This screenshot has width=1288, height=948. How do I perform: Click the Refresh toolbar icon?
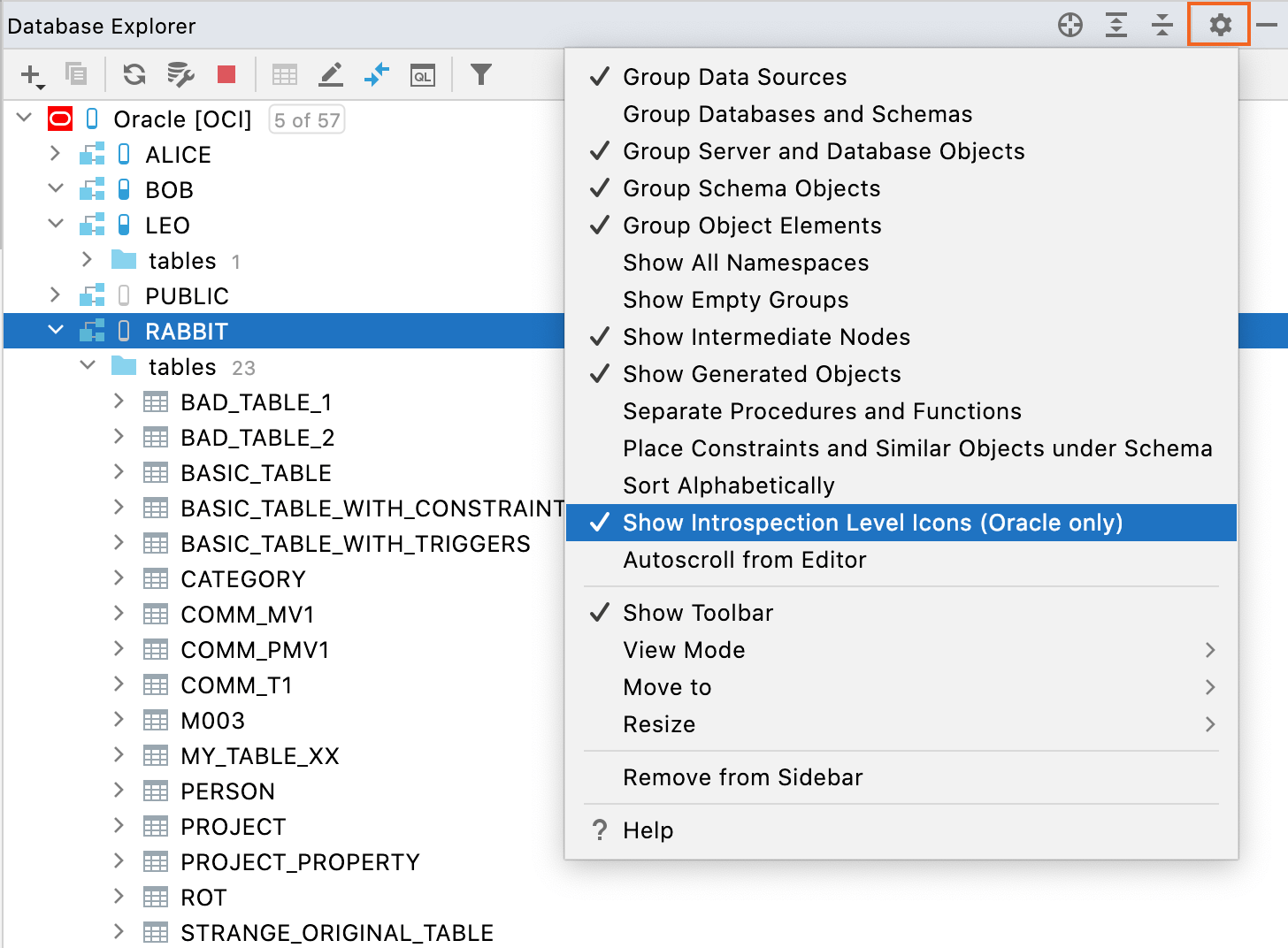(134, 75)
